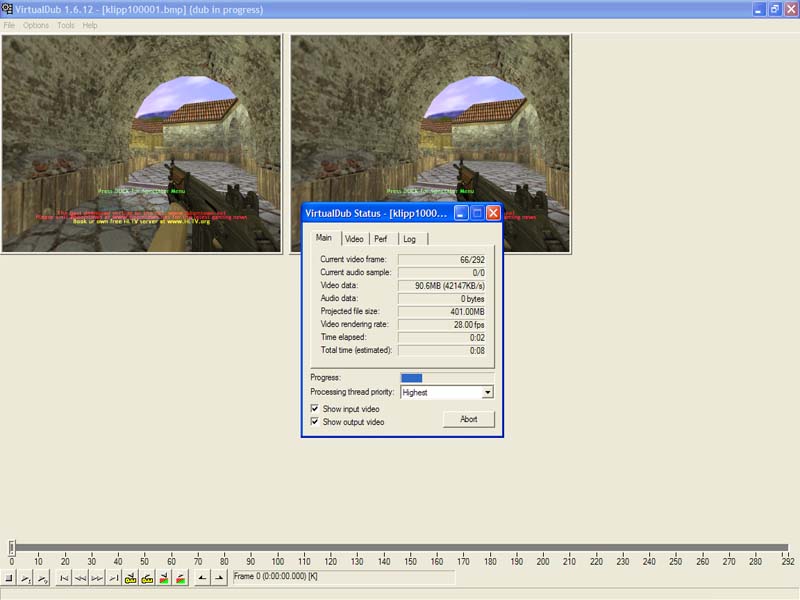Click the 150 mark on the frame ruler
The image size is (800, 600).
point(410,561)
